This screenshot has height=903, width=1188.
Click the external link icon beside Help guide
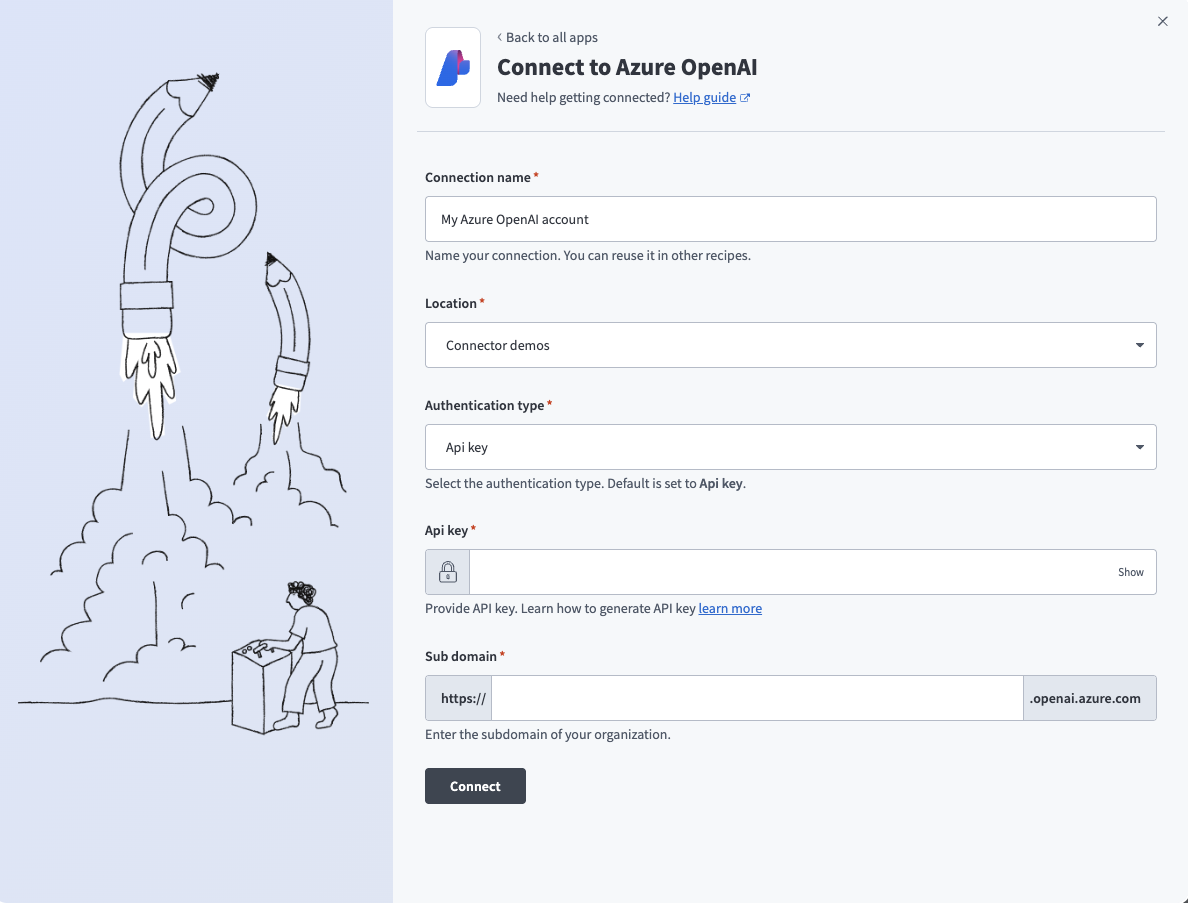coord(744,97)
